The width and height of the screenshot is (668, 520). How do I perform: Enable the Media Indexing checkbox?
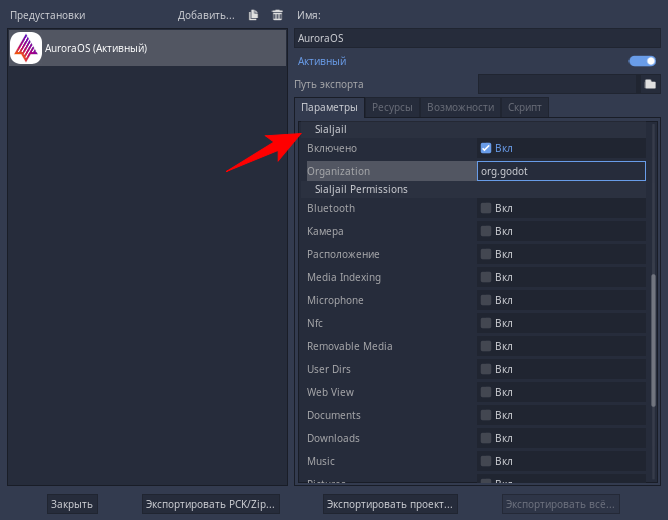[x=486, y=277]
